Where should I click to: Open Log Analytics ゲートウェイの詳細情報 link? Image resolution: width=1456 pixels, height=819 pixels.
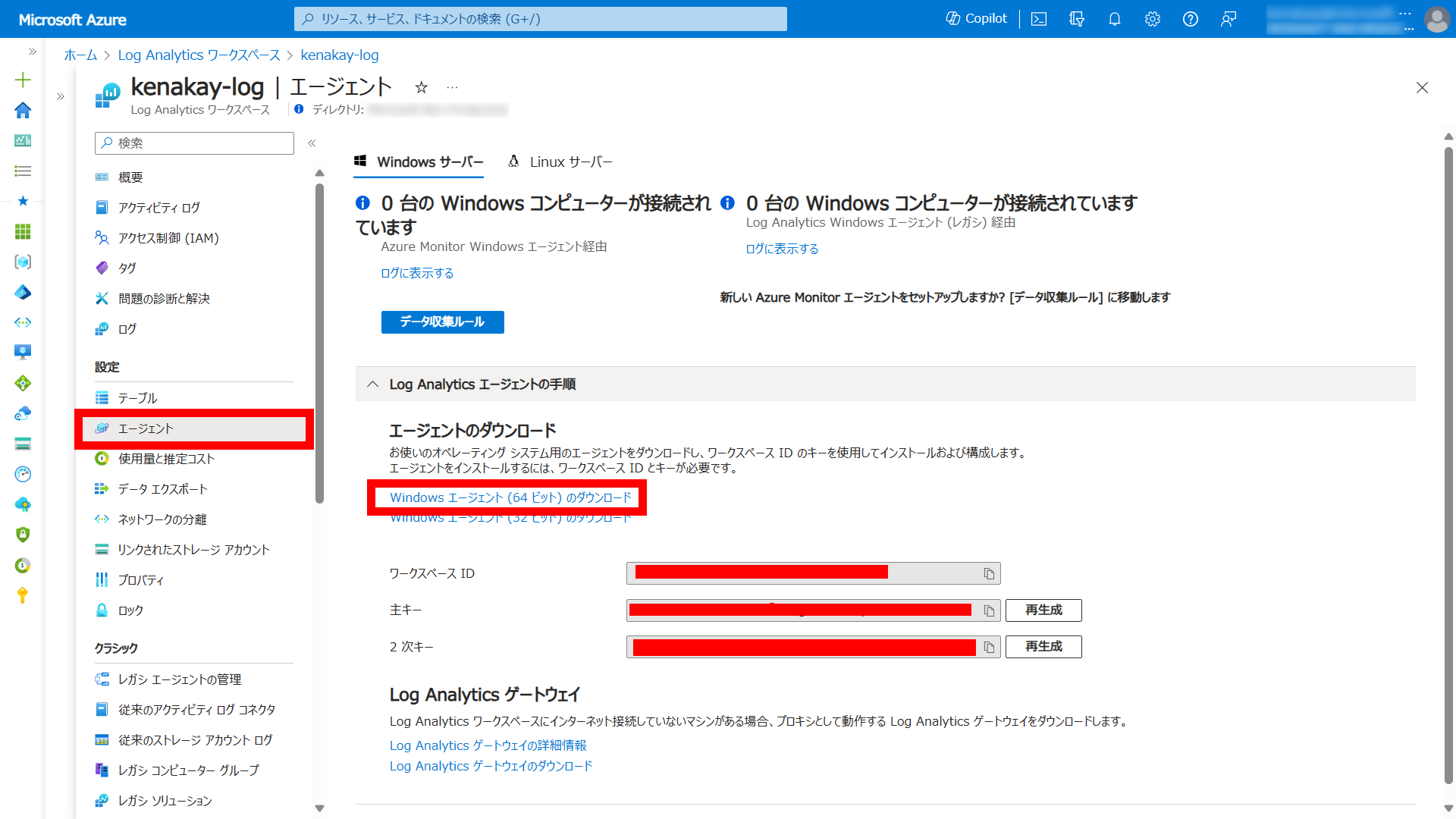(x=488, y=745)
